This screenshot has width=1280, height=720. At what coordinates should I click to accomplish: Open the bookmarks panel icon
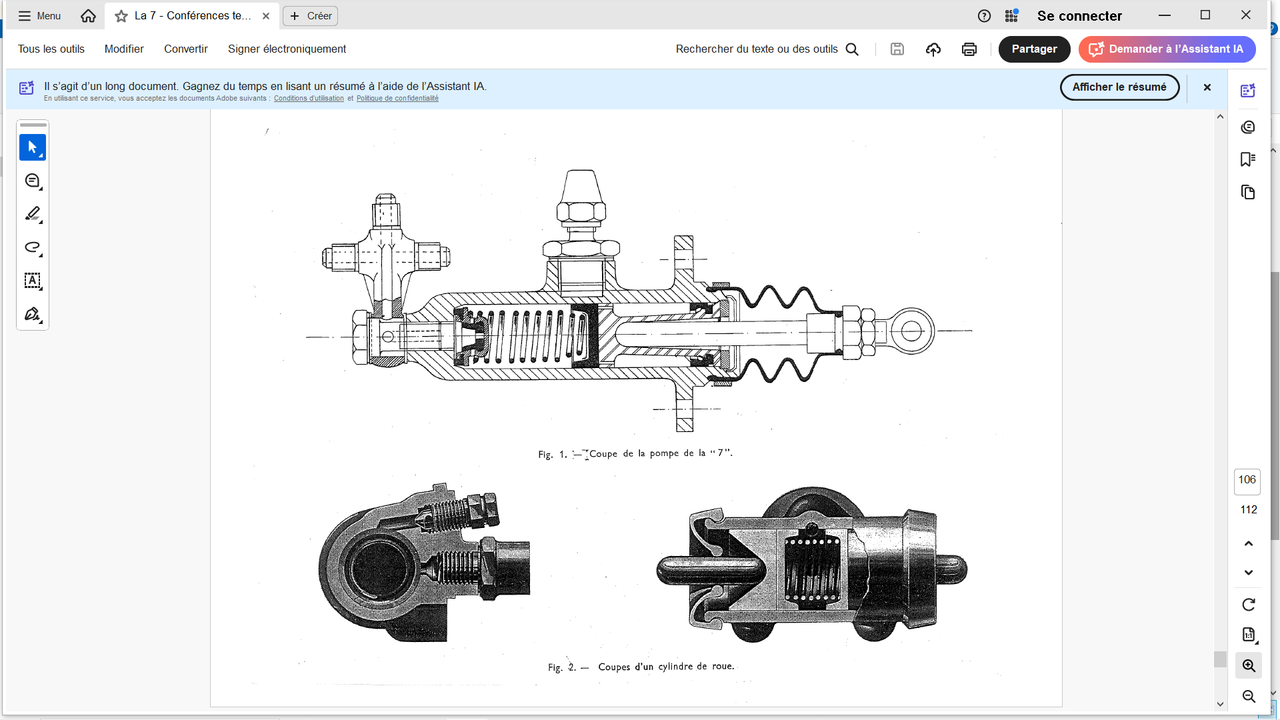click(1247, 159)
